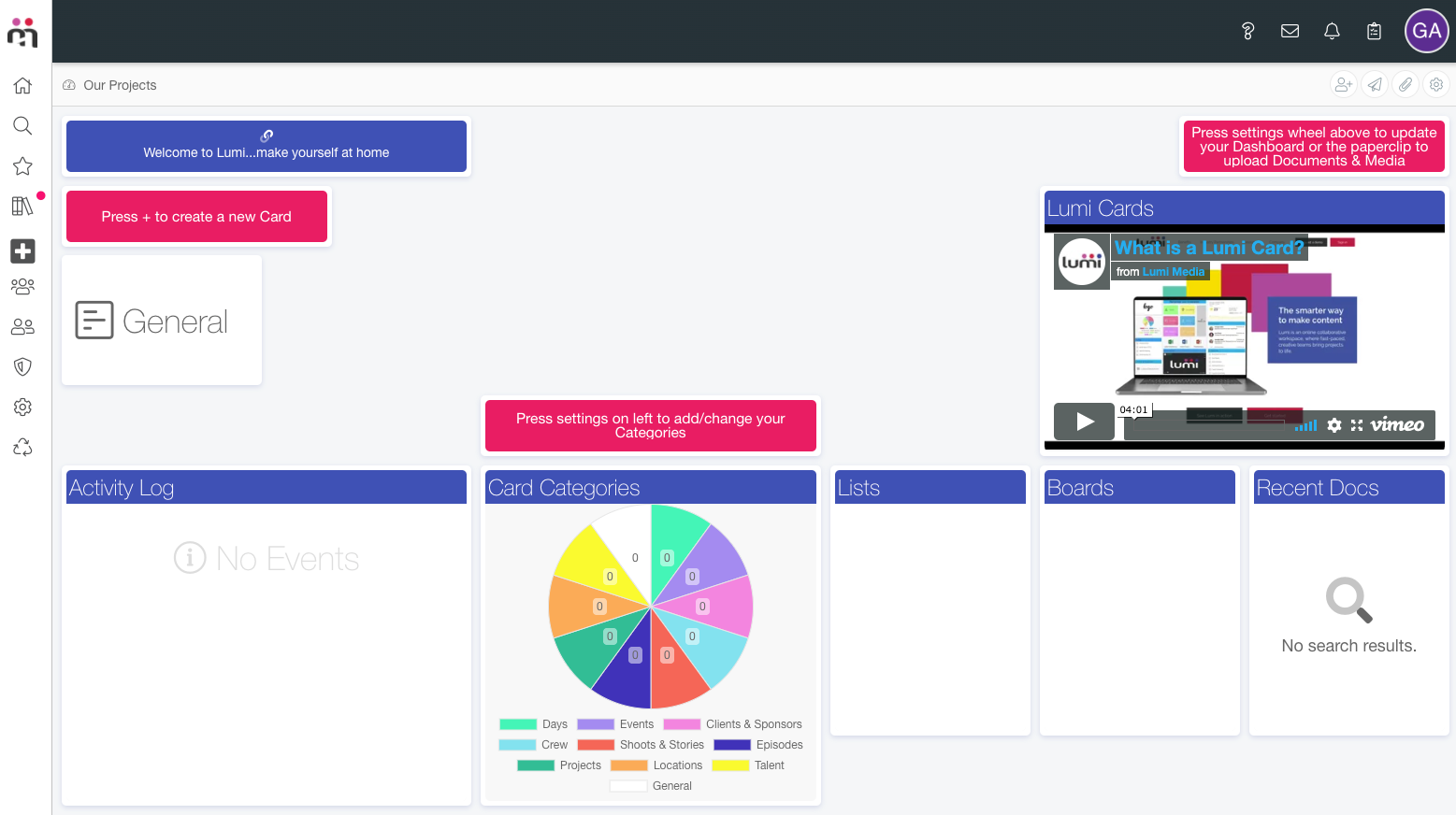Adjust the video volume bars
This screenshot has height=815, width=1456.
click(x=1306, y=426)
